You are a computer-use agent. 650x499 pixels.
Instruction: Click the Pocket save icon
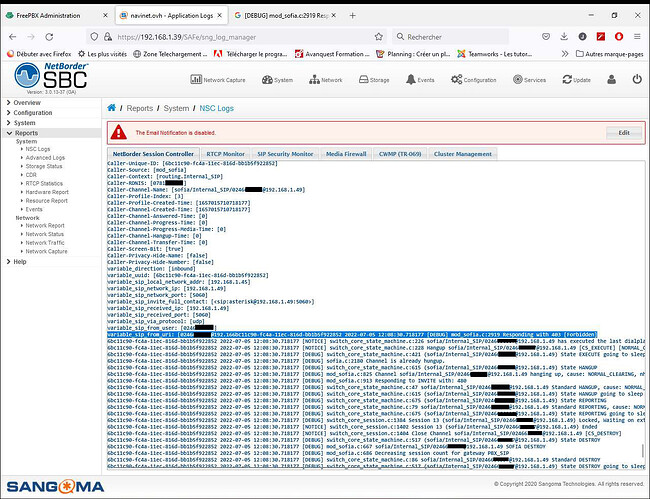546,36
